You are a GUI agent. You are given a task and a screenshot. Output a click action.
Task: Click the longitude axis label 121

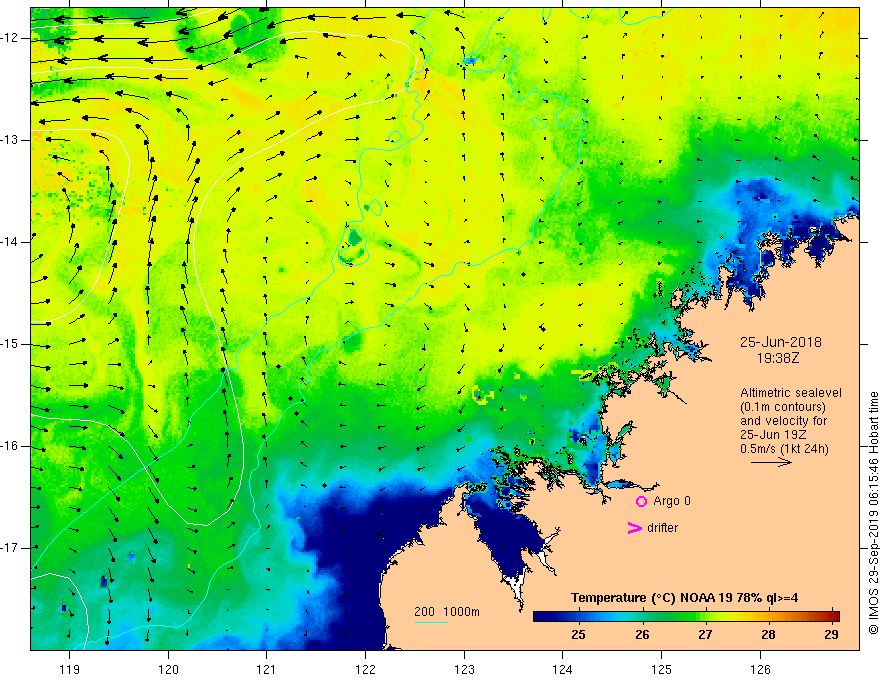[x=267, y=669]
